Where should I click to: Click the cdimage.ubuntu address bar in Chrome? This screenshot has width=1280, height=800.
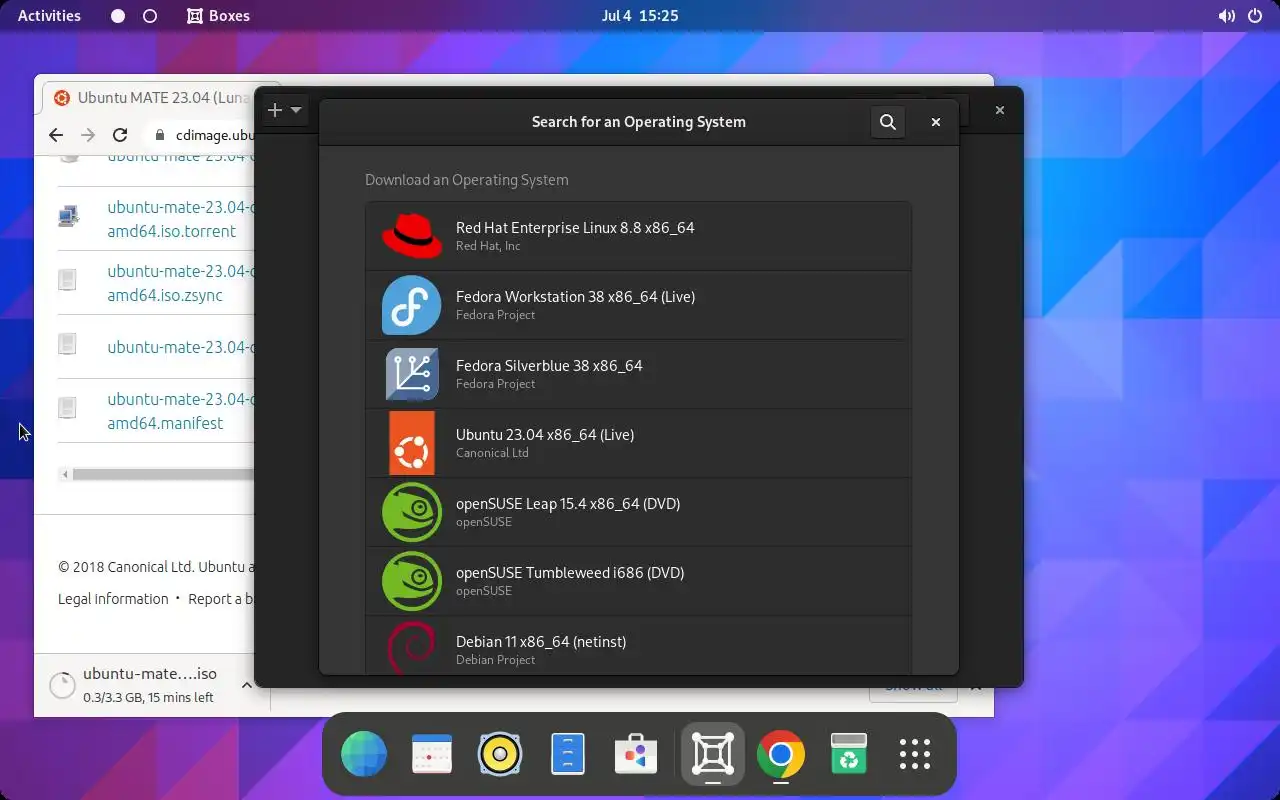click(x=200, y=135)
